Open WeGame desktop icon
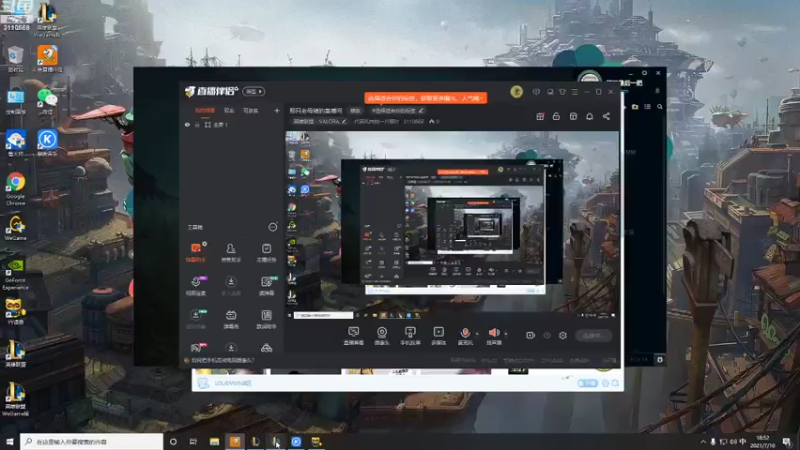The height and width of the screenshot is (450, 800). click(15, 228)
